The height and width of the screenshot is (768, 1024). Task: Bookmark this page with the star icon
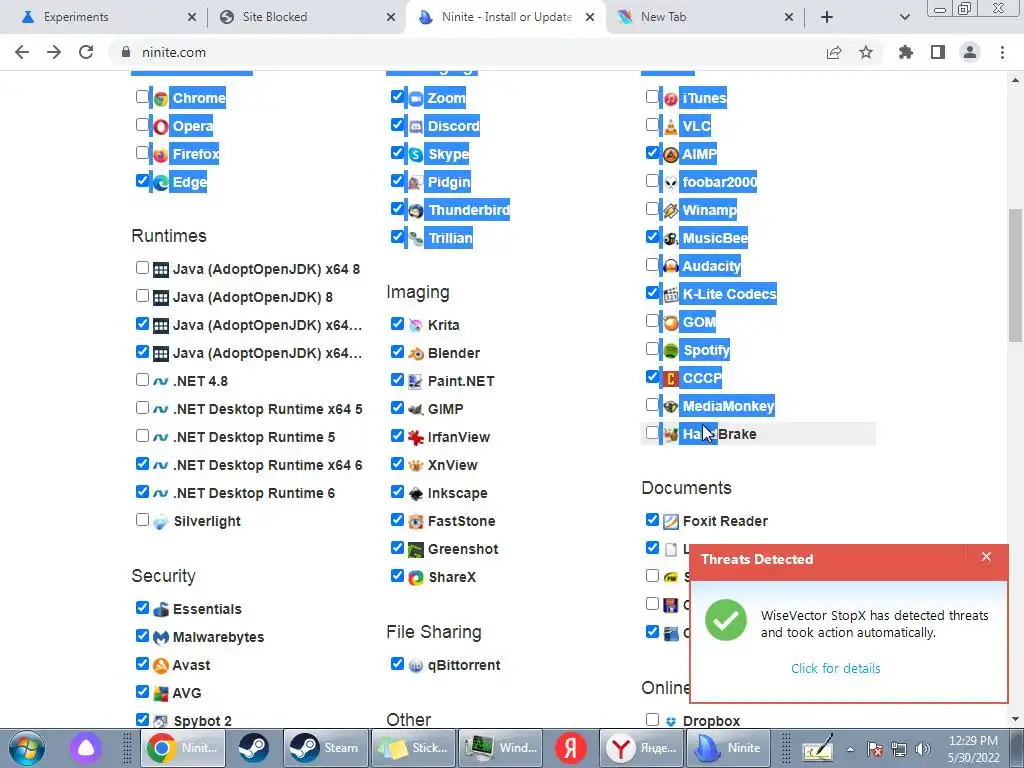tap(866, 52)
